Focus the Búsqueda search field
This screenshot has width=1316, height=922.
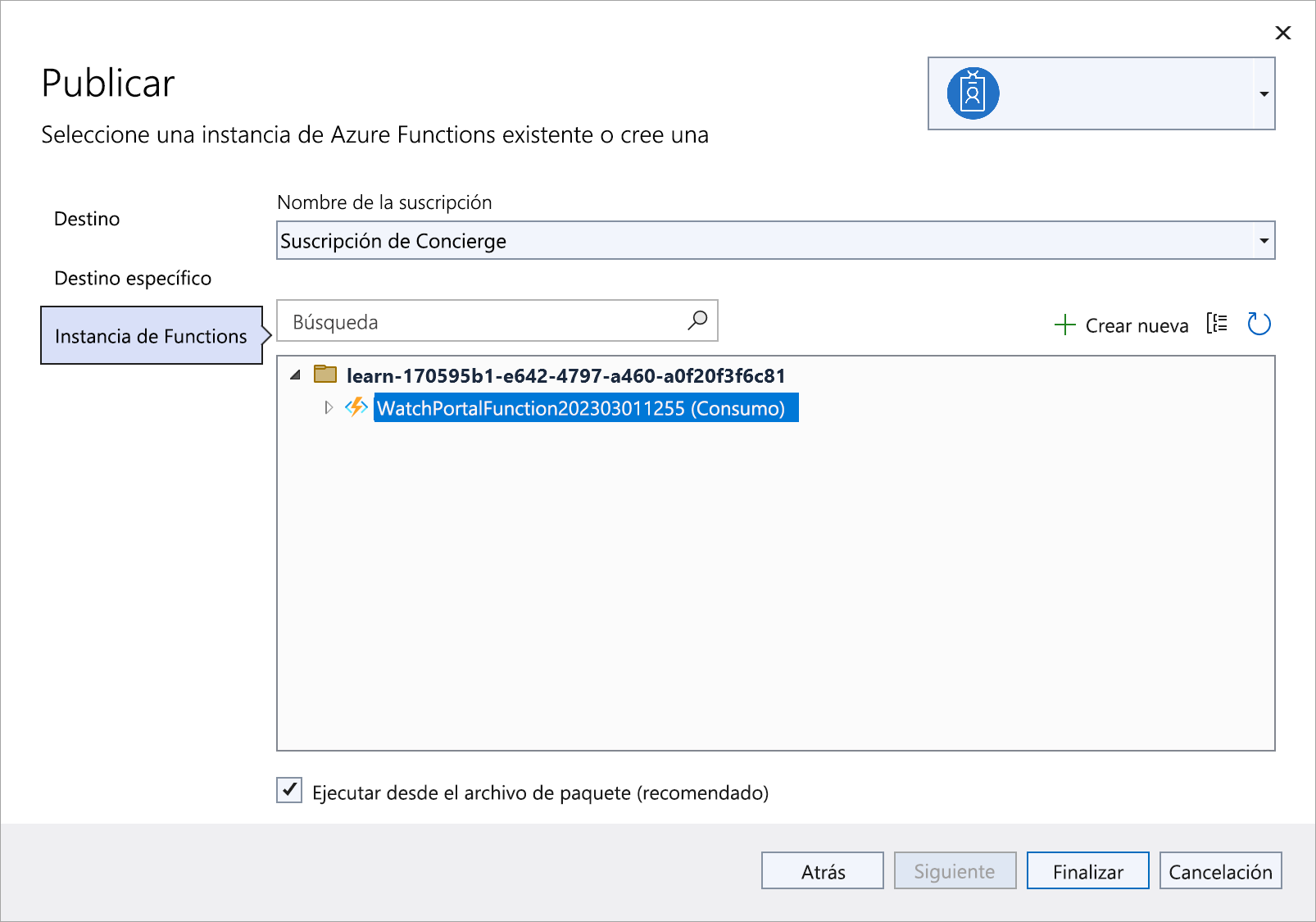pos(497,320)
